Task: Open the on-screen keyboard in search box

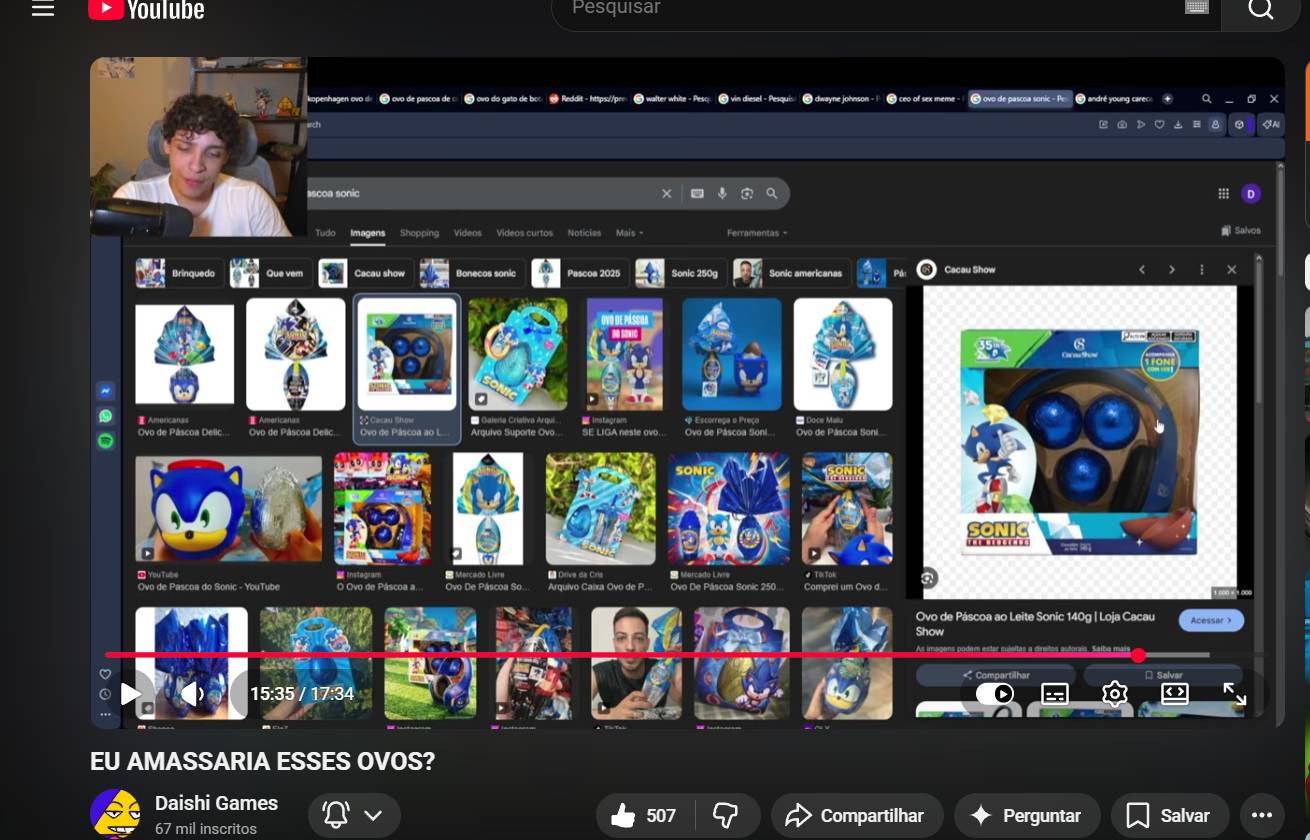Action: pos(1197,7)
